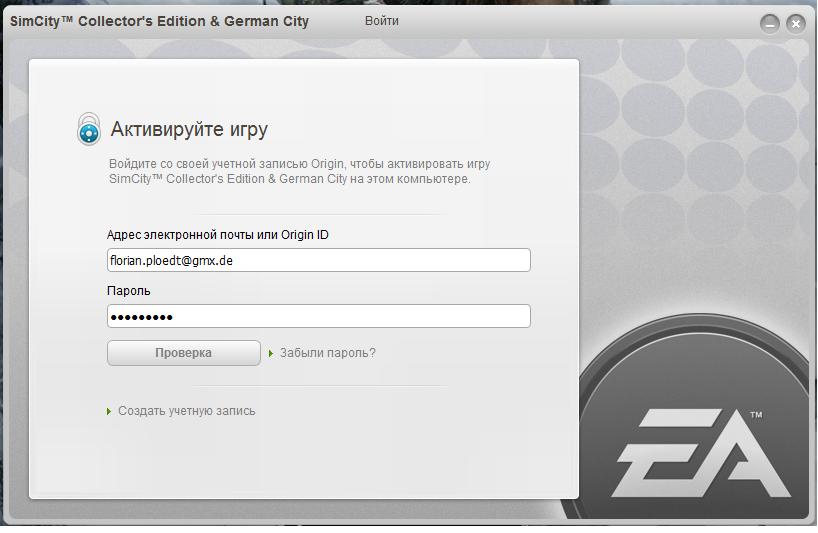818x533 pixels.
Task: Click the Пароль label
Action: click(128, 291)
